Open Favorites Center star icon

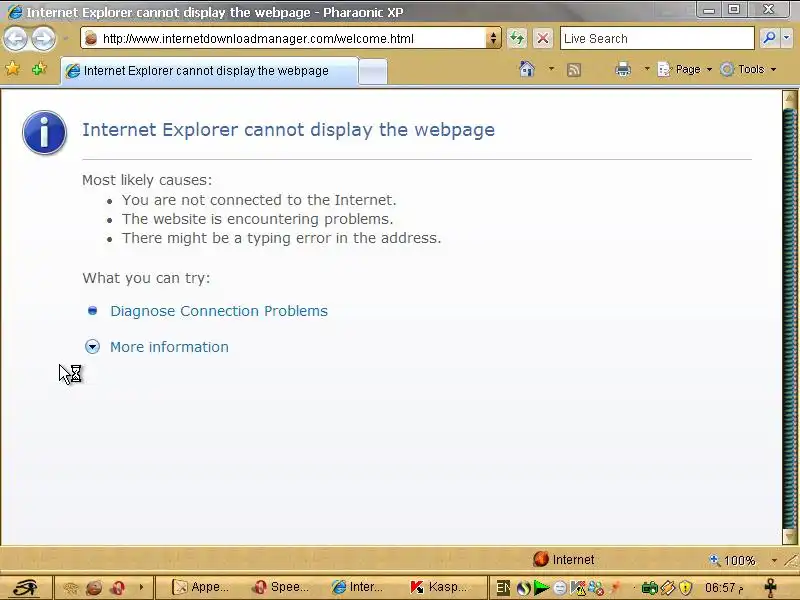tap(13, 69)
